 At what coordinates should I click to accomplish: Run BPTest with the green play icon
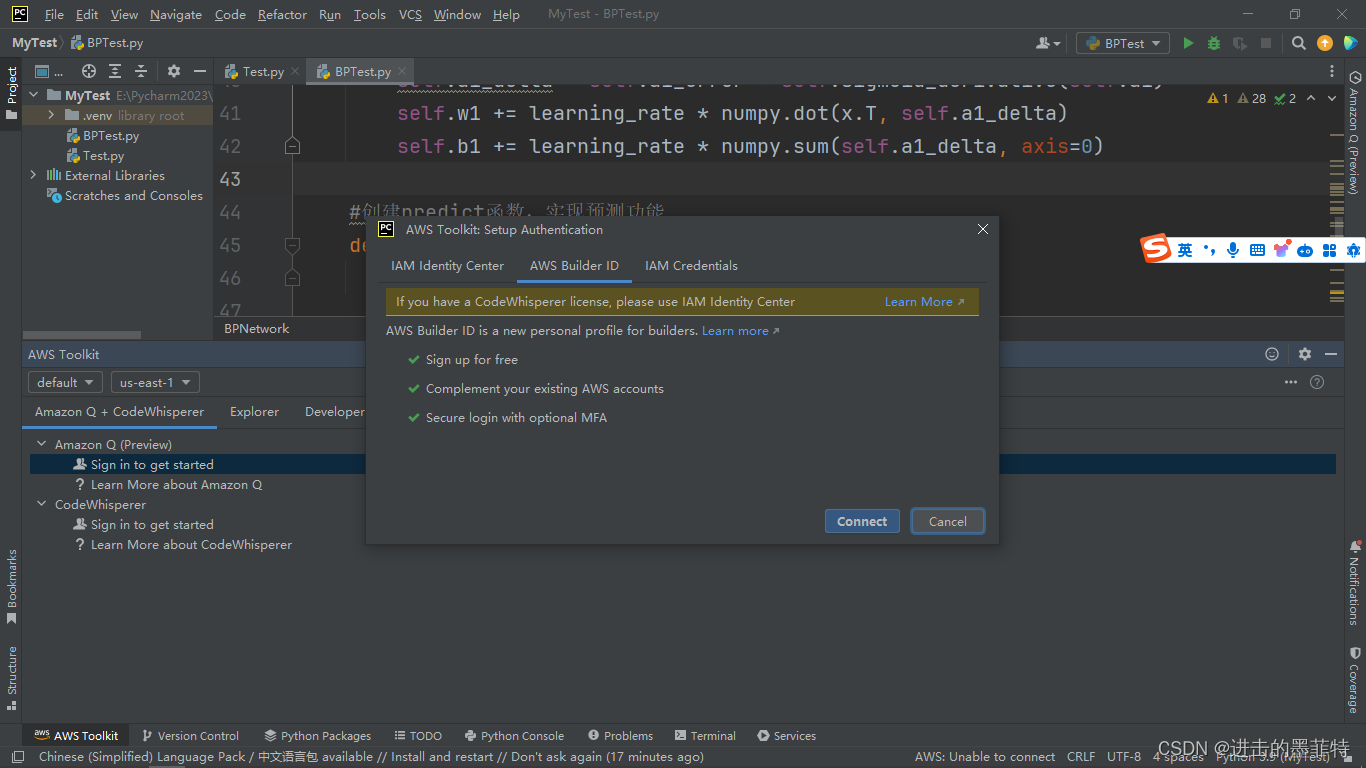tap(1188, 43)
